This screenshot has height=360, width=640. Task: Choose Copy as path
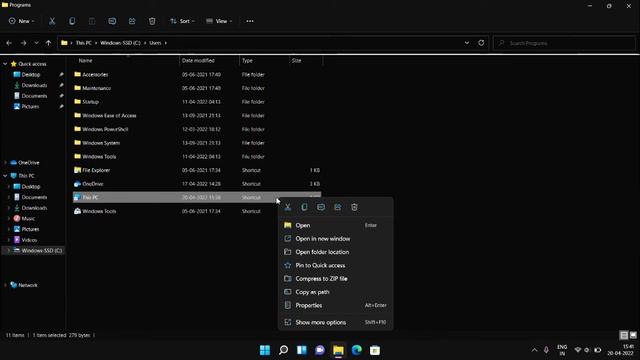coord(335,292)
